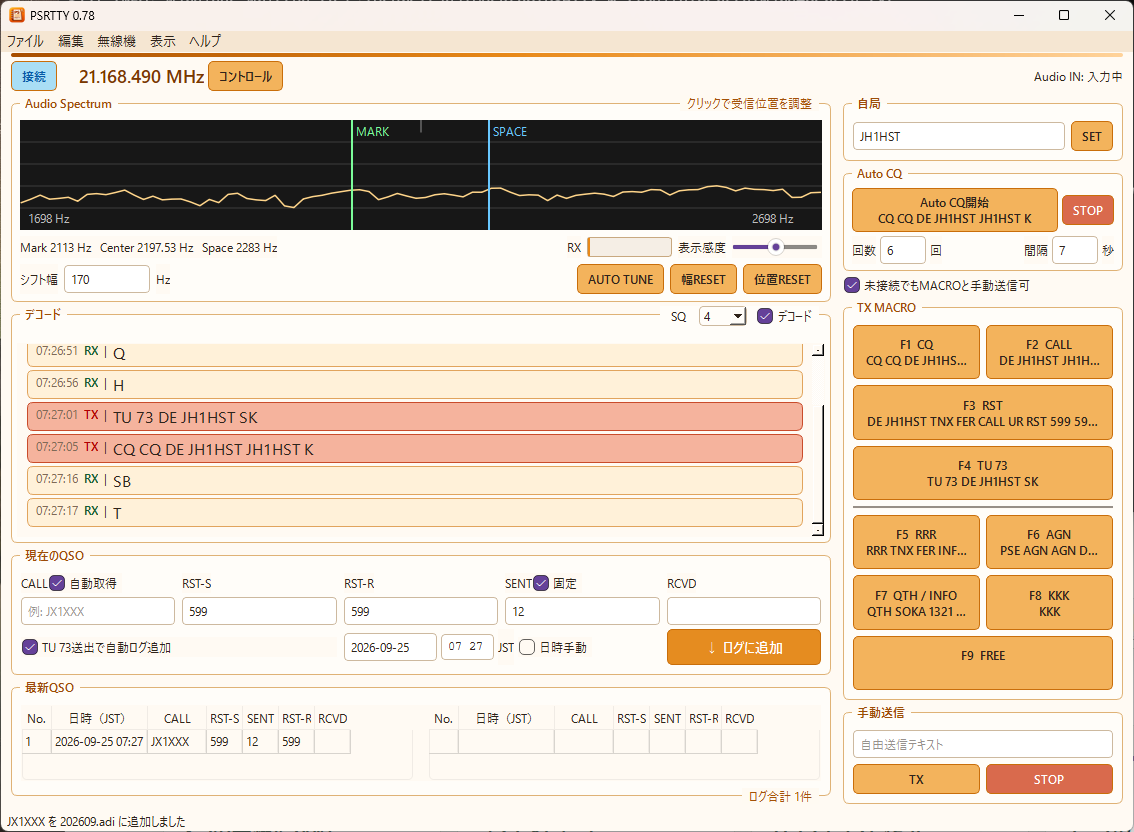Open the ヘルプ menu
The height and width of the screenshot is (832, 1134).
(x=205, y=41)
